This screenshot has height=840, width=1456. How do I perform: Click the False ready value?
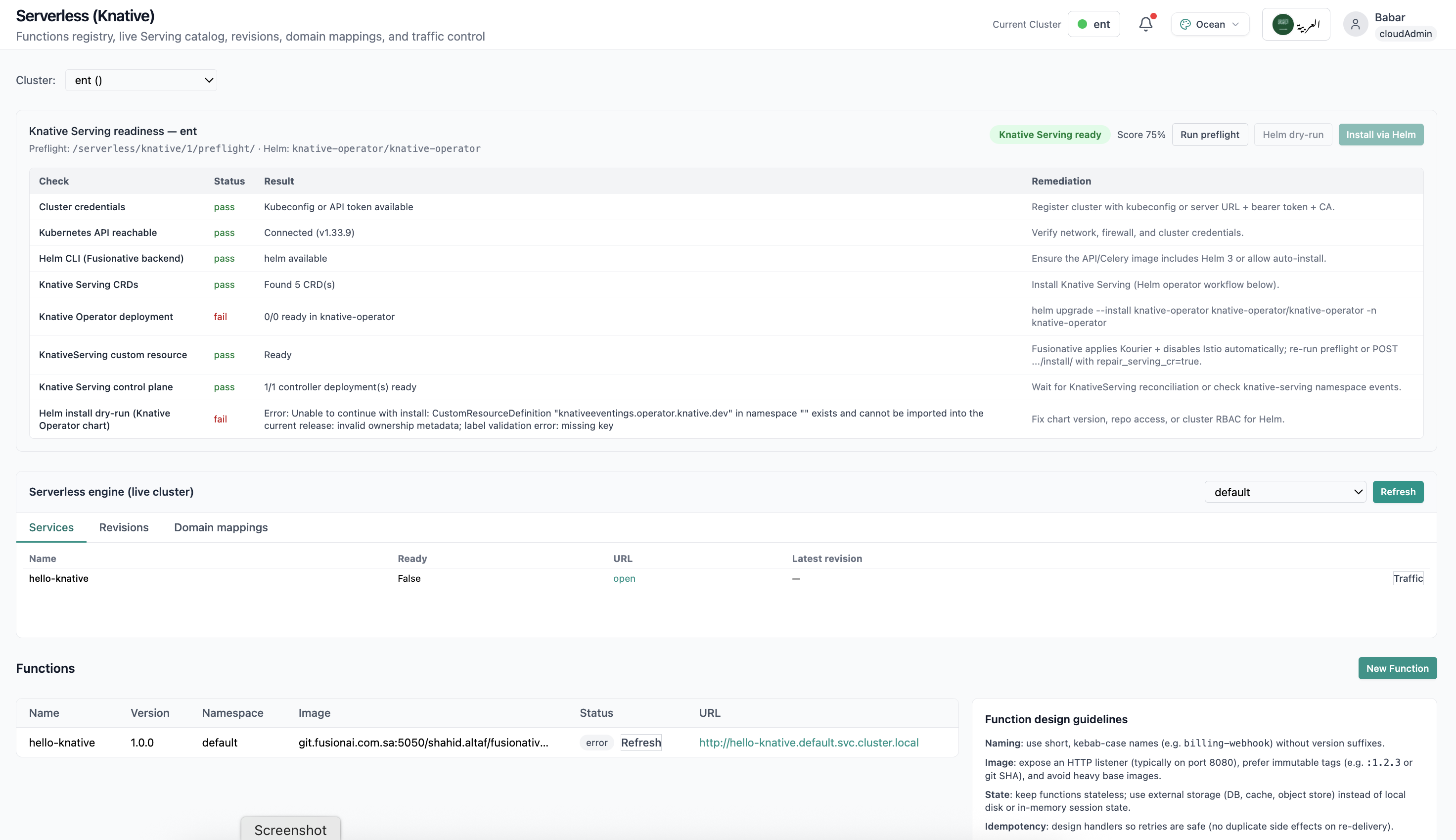click(409, 579)
